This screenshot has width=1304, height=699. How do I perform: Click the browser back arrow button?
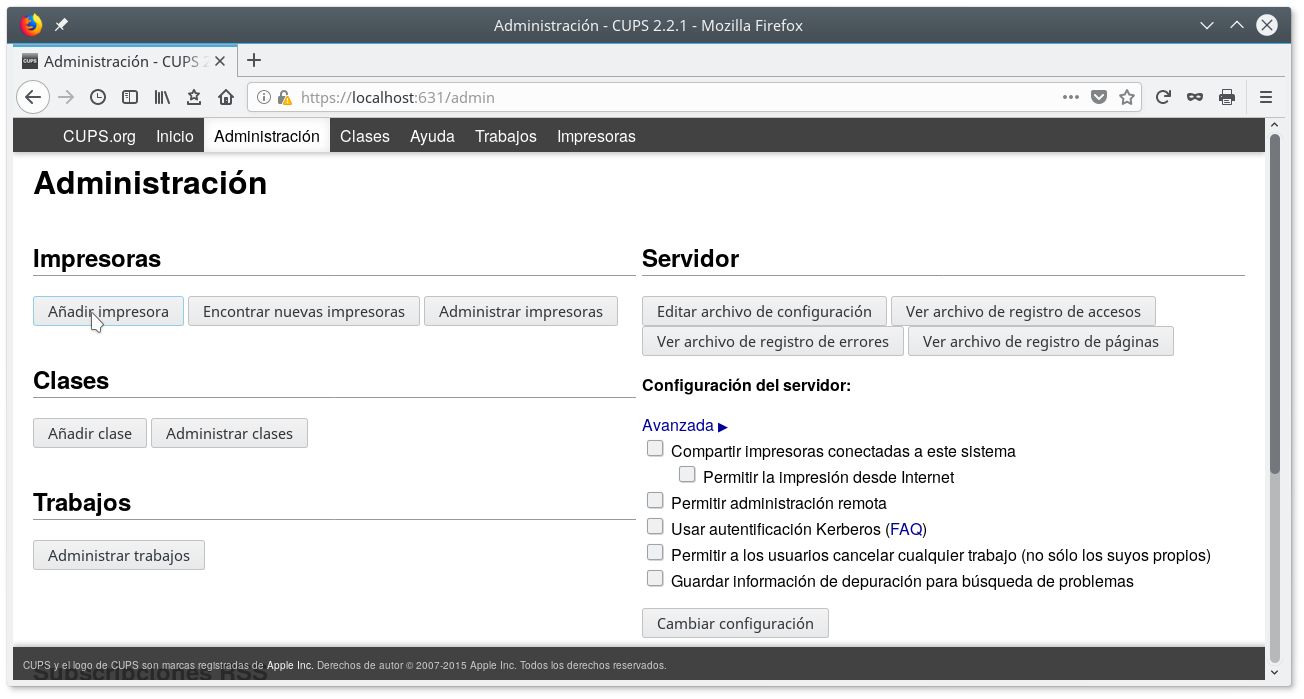point(33,97)
